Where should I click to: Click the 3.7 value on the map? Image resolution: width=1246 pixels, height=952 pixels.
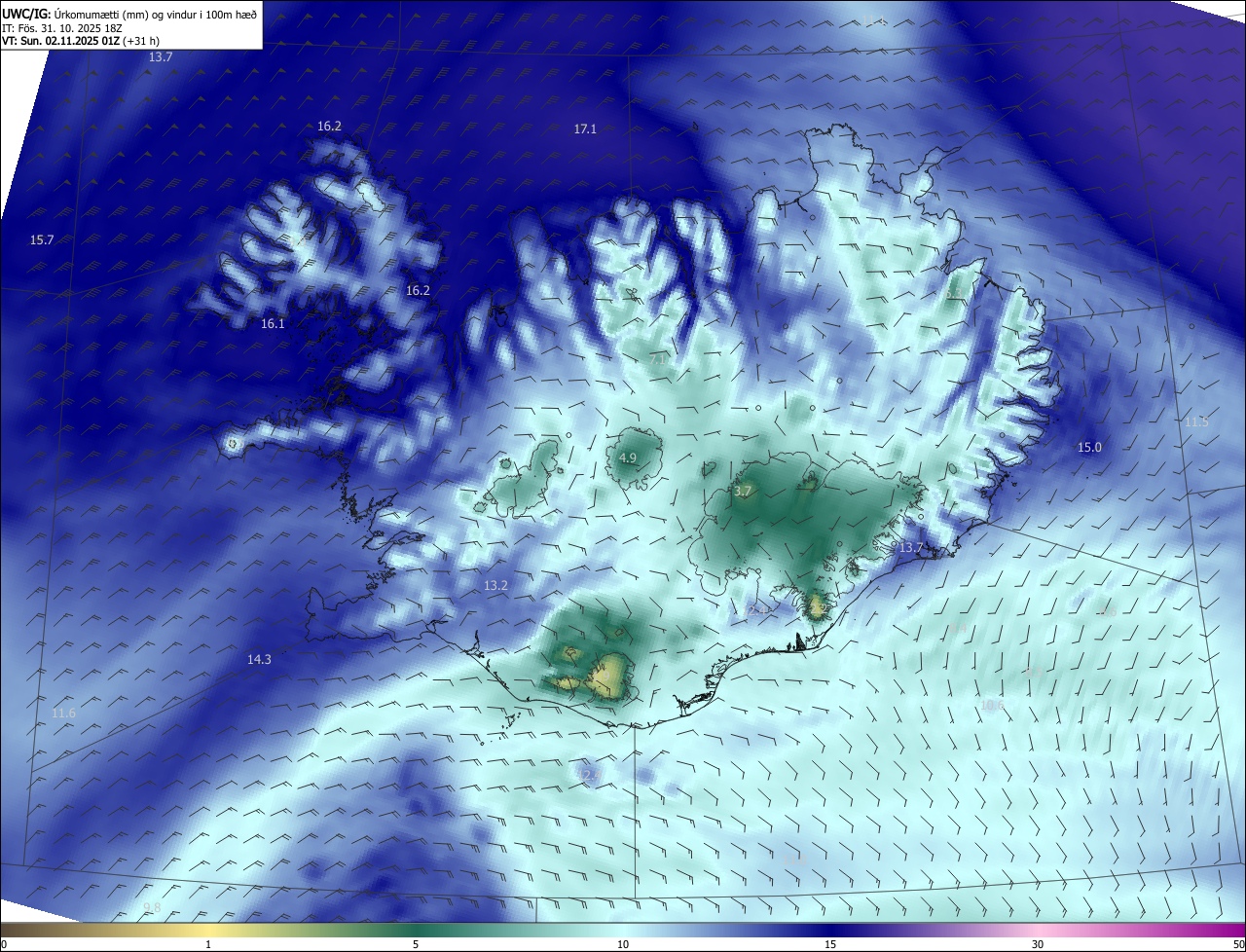pos(743,492)
